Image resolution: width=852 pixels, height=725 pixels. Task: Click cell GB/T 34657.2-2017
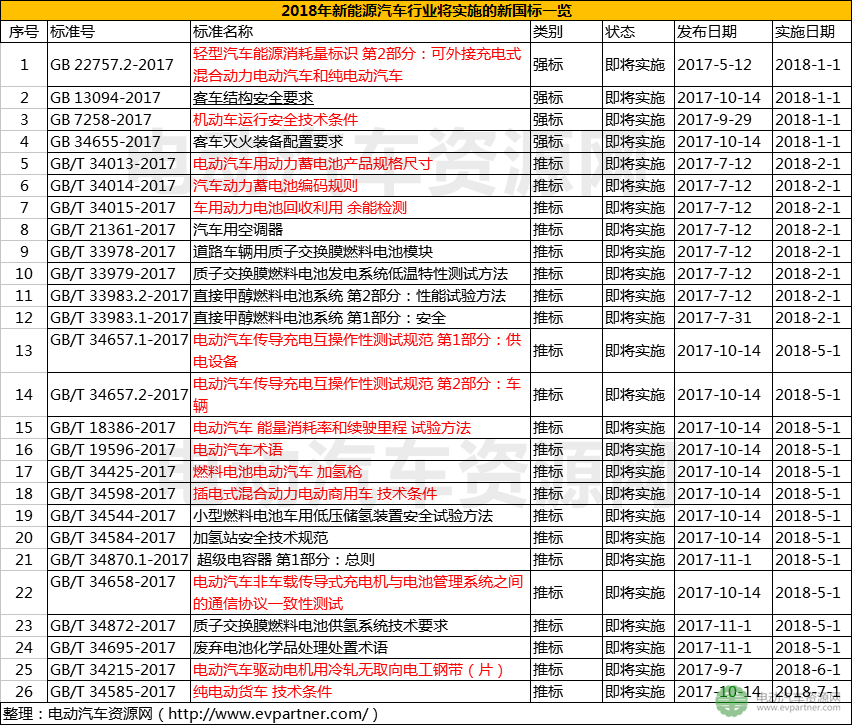(x=119, y=395)
